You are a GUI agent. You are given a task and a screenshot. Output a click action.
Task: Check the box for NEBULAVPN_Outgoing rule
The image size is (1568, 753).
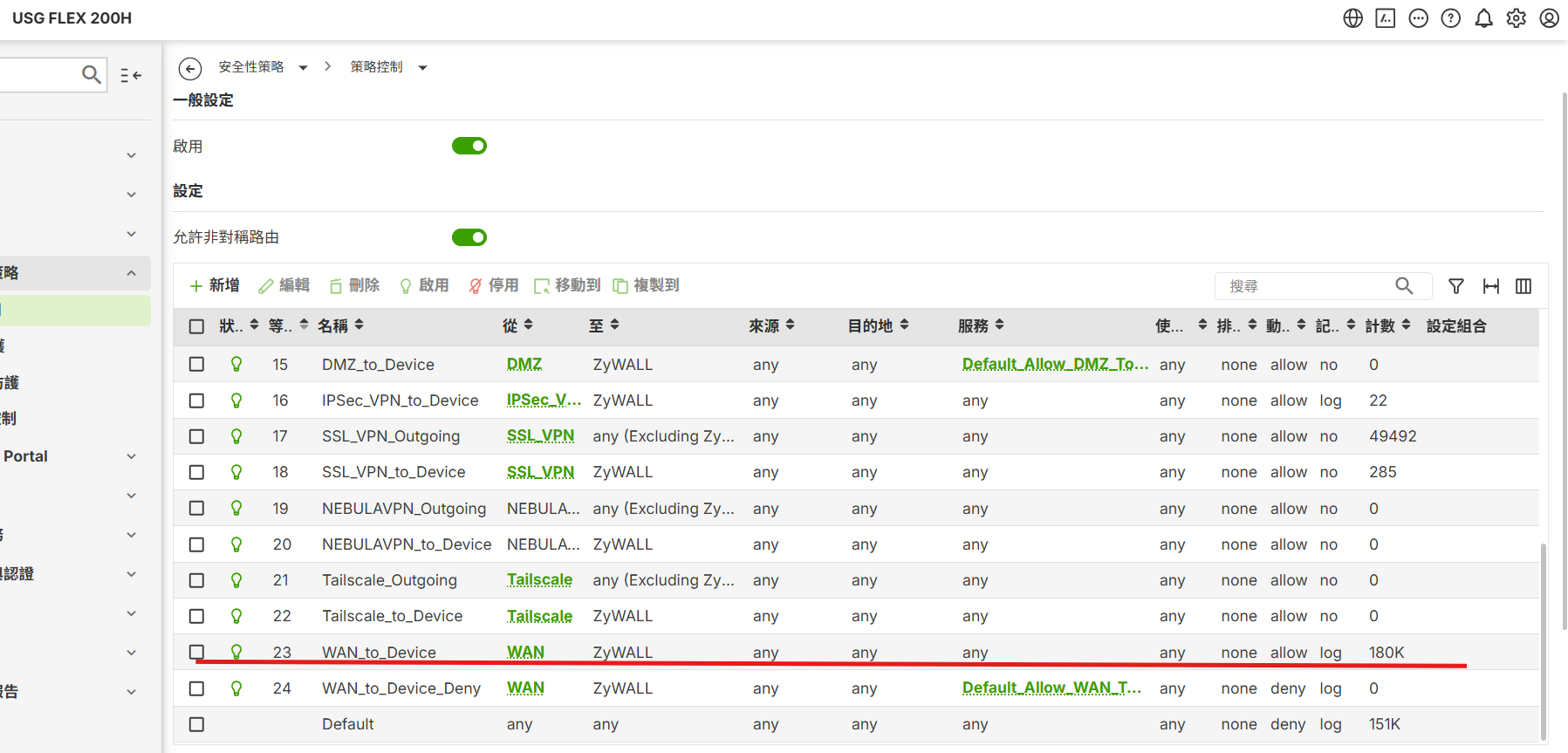coord(197,508)
